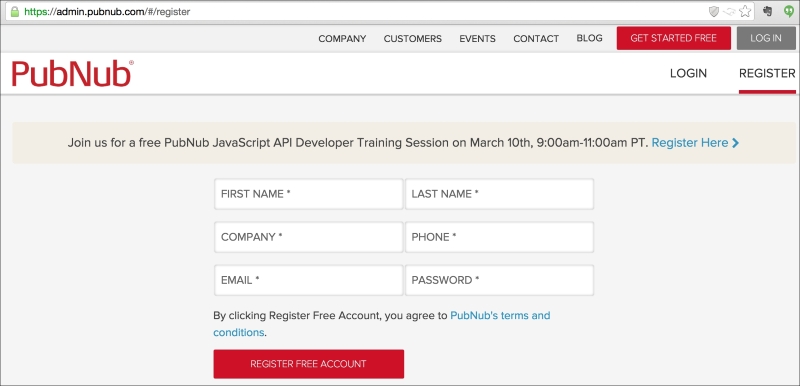Click the chevron arrow after Register Here
The image size is (800, 386).
735,143
